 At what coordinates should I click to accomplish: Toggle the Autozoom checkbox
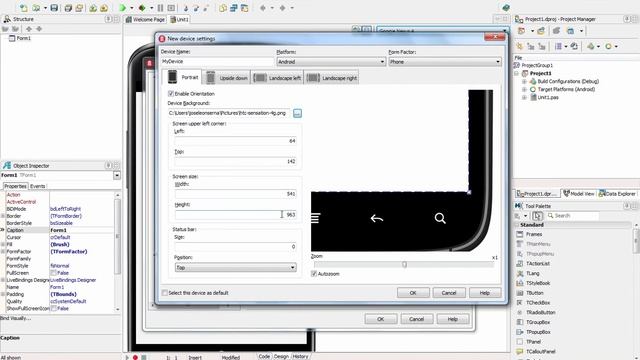(314, 274)
